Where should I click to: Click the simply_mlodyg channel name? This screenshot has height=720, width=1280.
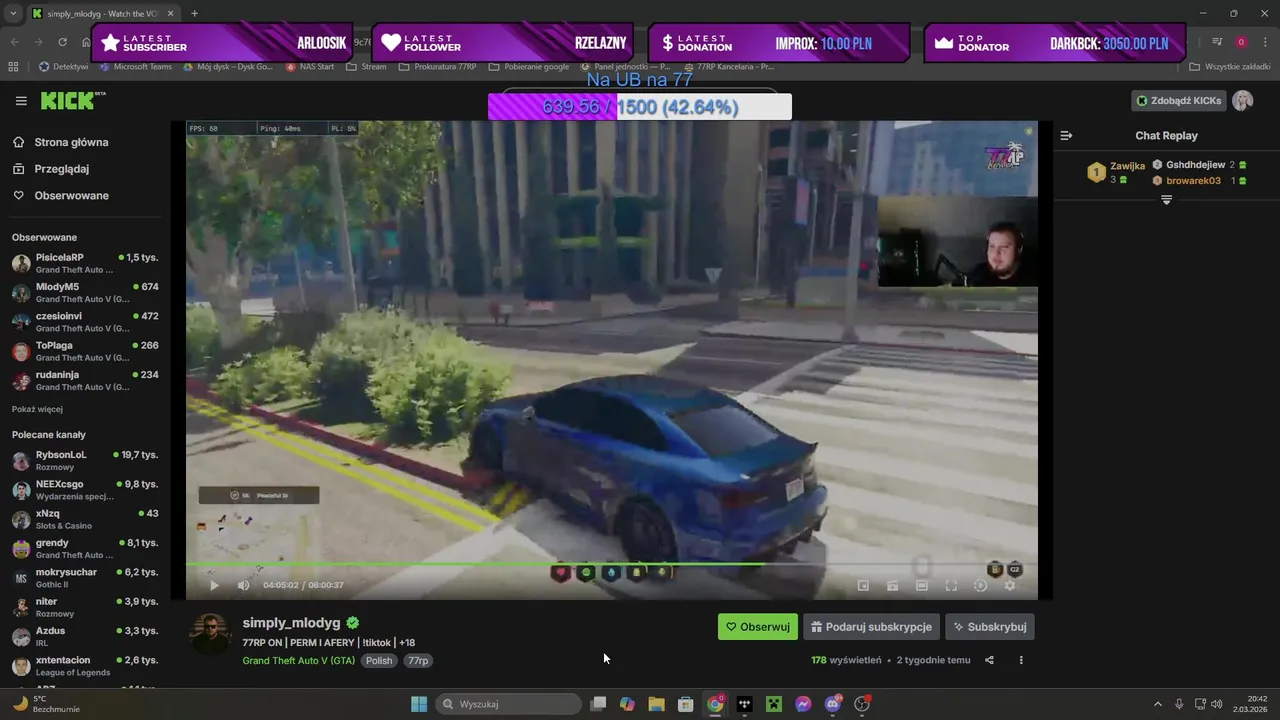click(291, 623)
